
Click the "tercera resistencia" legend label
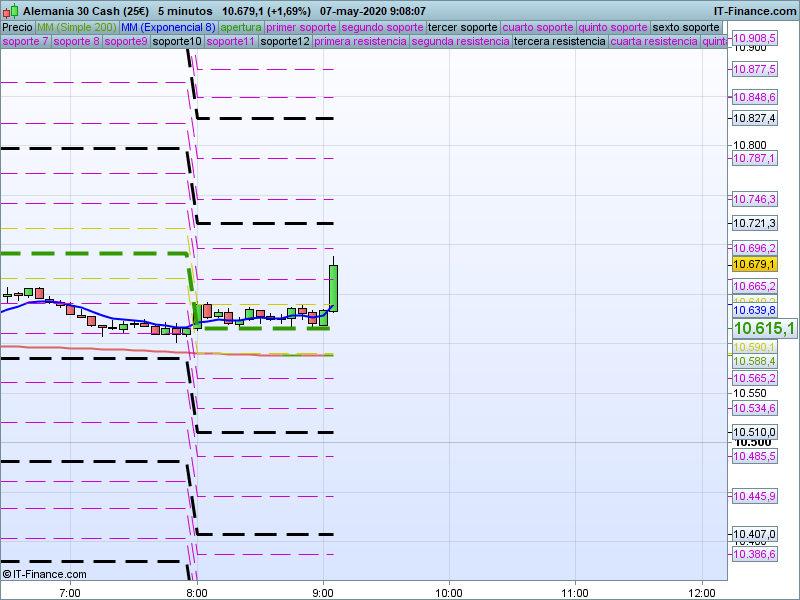coord(559,42)
